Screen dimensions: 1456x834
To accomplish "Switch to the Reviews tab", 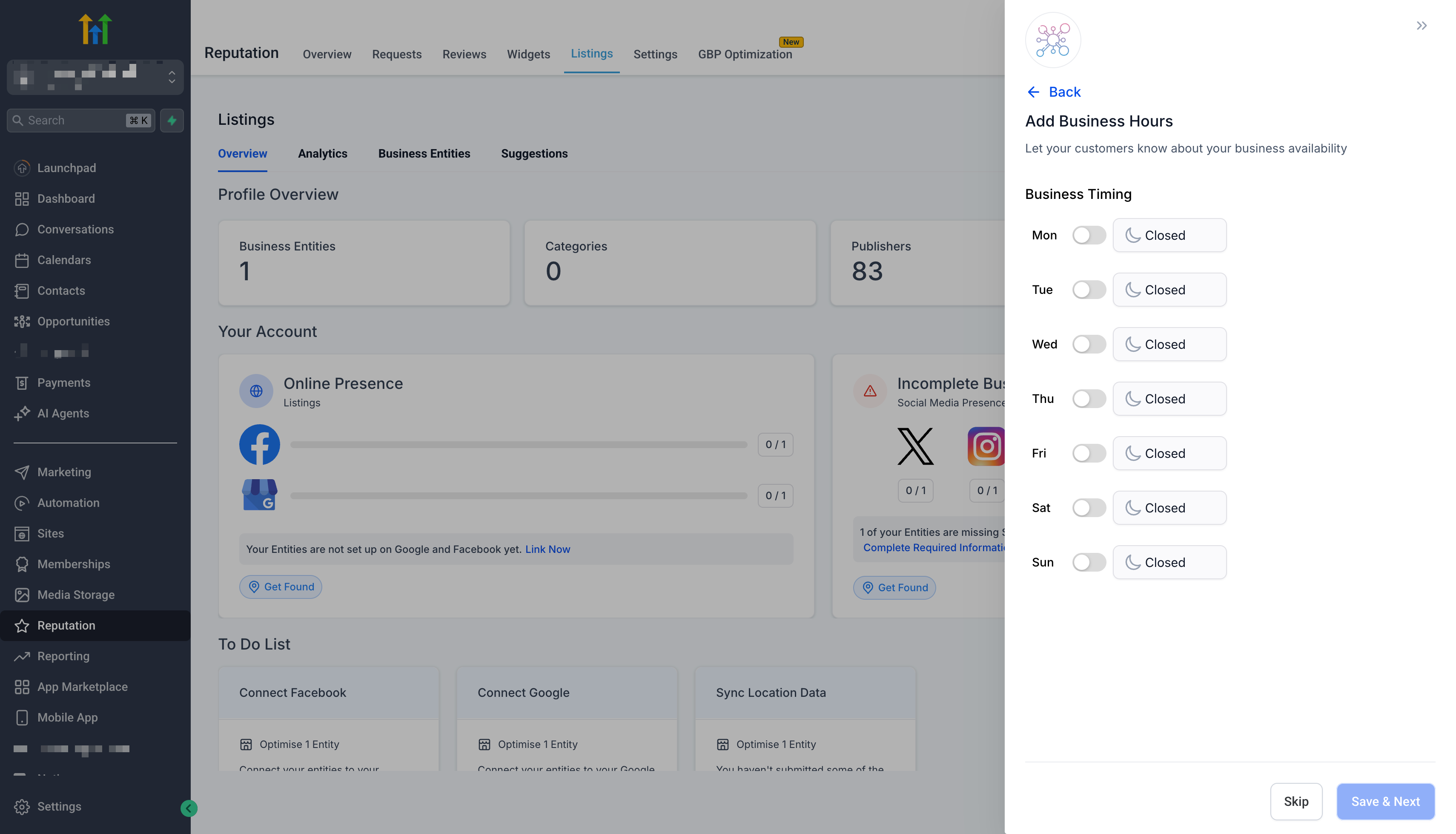I will click(x=464, y=54).
